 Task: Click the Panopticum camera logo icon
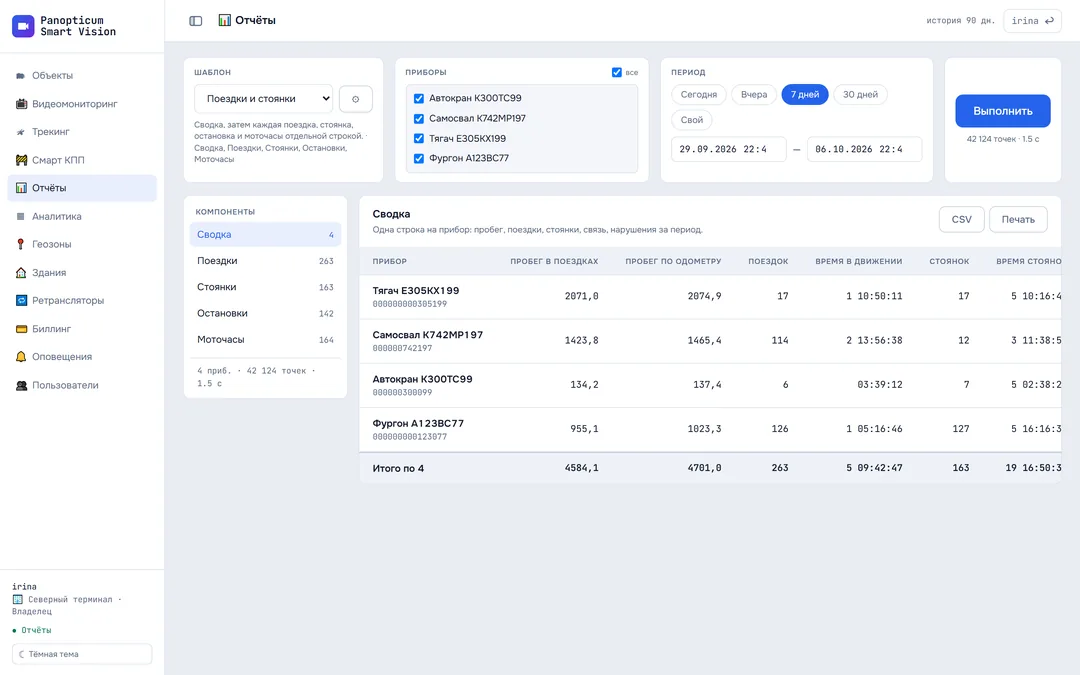click(23, 26)
